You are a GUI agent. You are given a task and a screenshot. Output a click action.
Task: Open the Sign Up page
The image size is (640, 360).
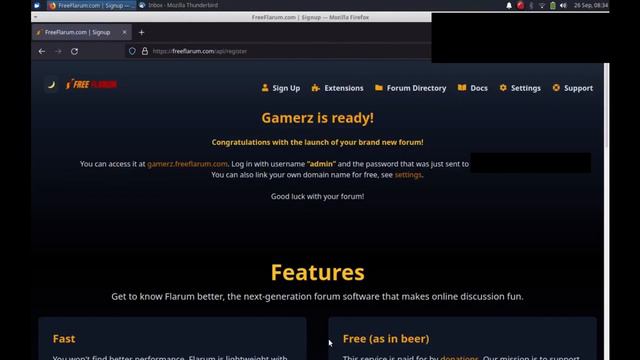coord(281,88)
